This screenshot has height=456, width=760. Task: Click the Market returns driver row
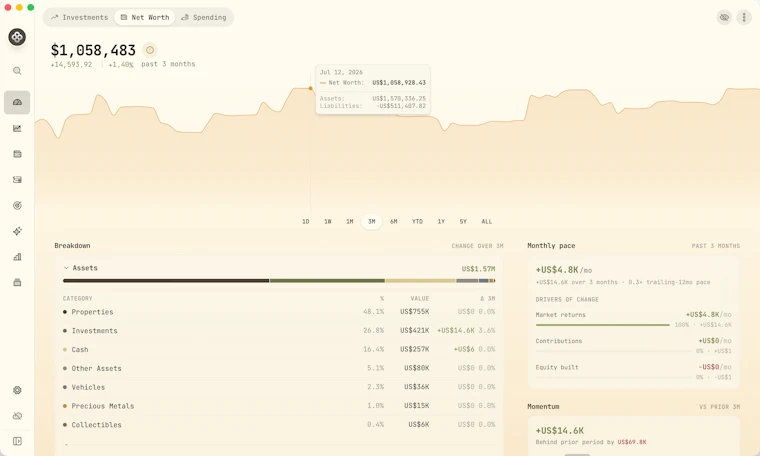[x=633, y=319]
